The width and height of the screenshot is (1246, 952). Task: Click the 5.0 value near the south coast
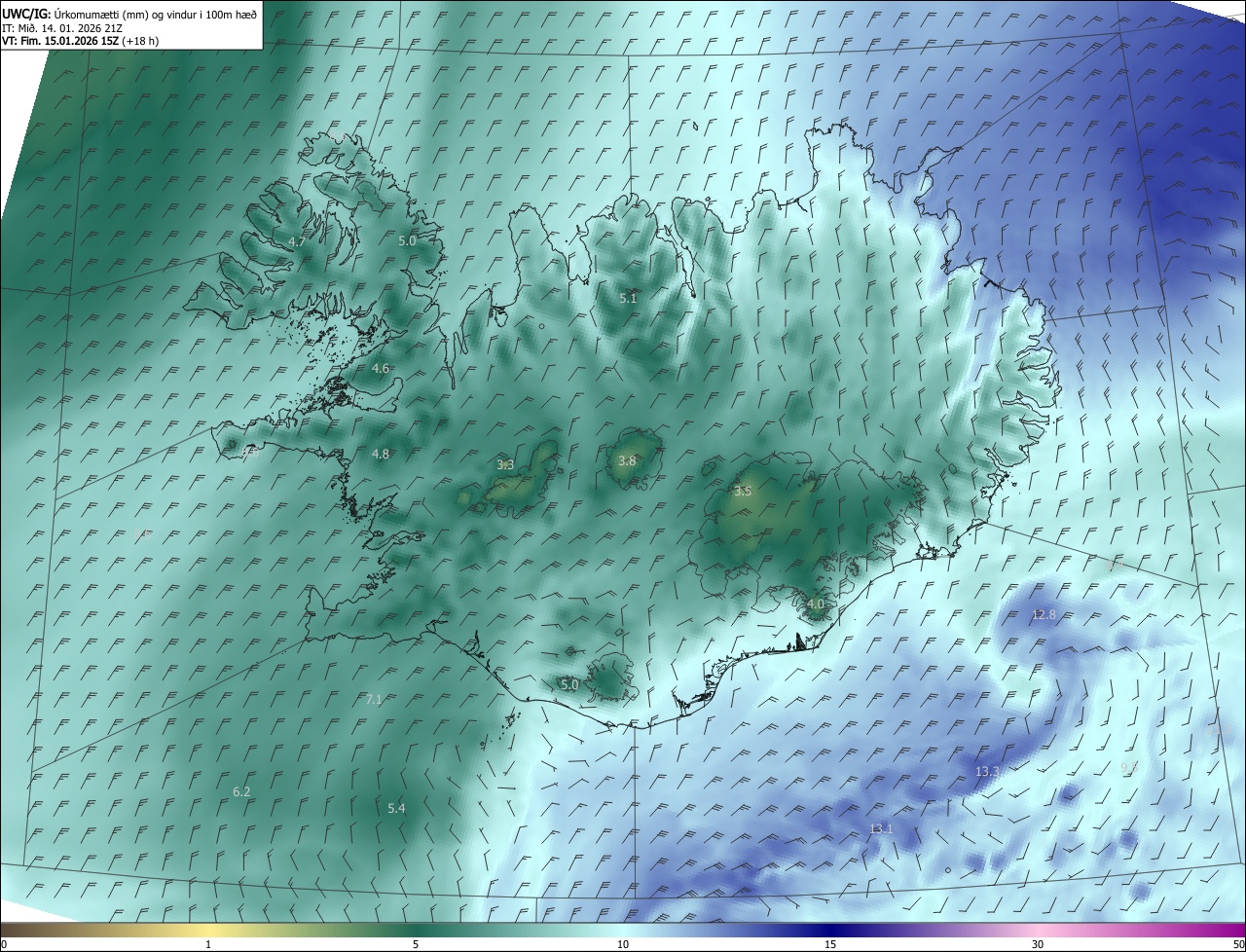pyautogui.click(x=569, y=685)
